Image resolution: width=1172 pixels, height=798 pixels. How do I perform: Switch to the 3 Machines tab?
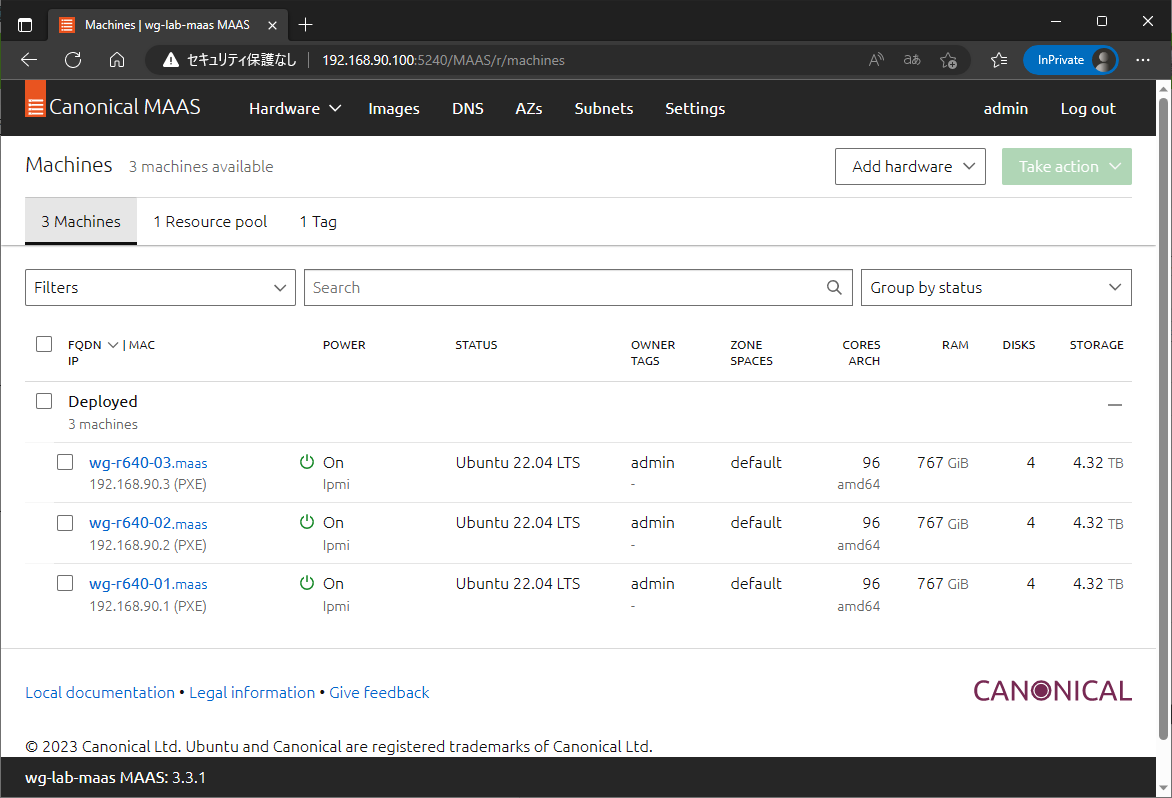pos(81,221)
